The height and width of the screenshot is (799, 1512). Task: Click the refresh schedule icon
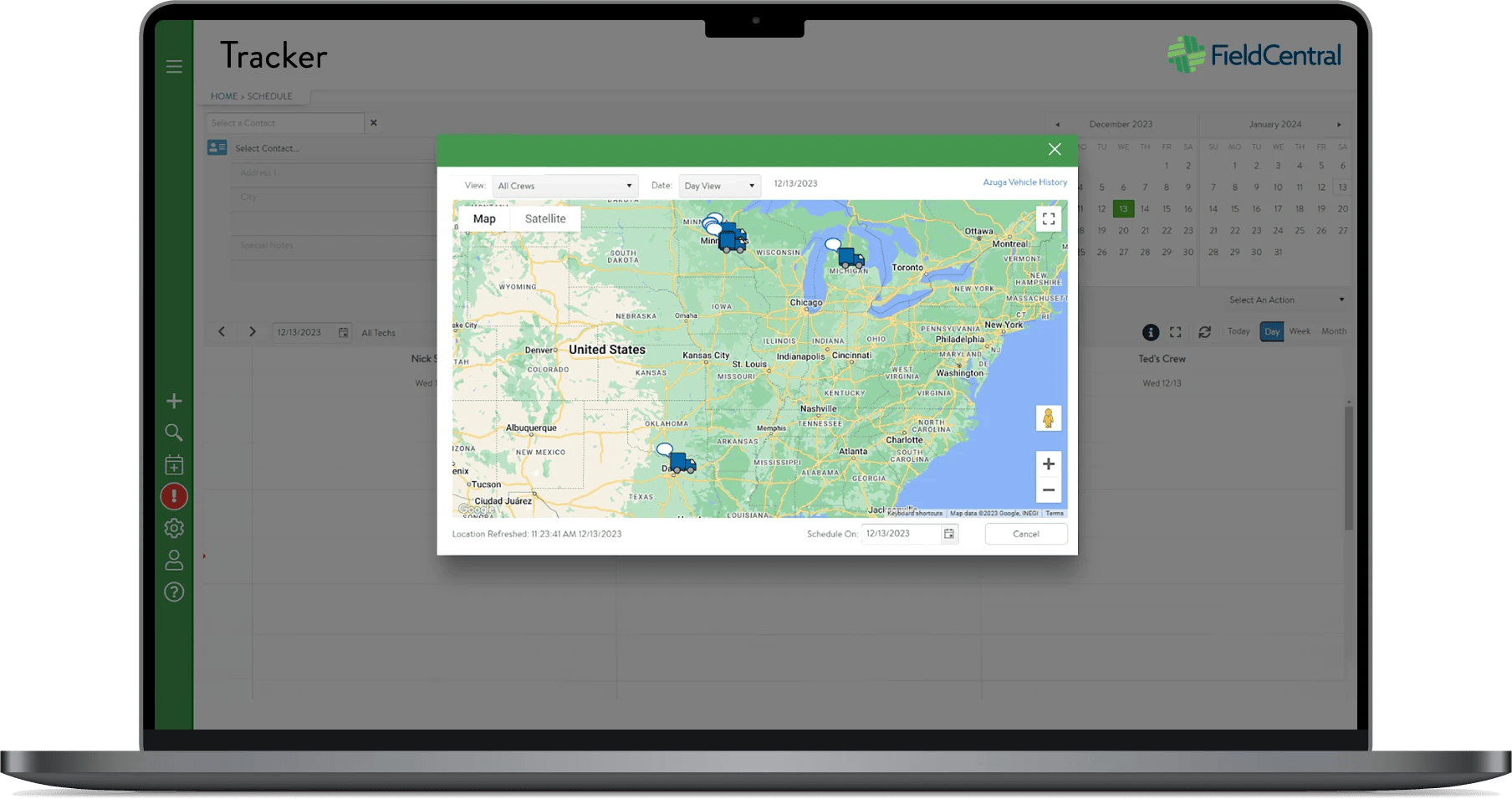click(x=1204, y=331)
